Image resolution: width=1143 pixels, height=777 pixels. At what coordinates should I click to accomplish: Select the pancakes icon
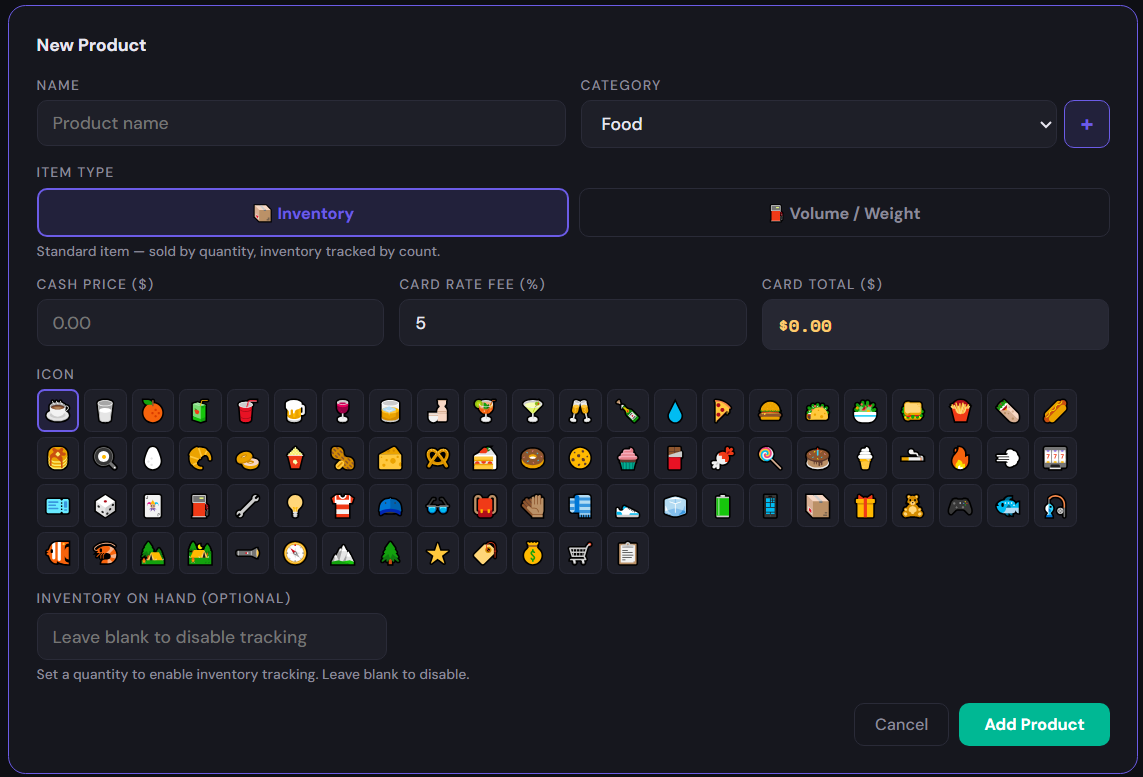58,458
